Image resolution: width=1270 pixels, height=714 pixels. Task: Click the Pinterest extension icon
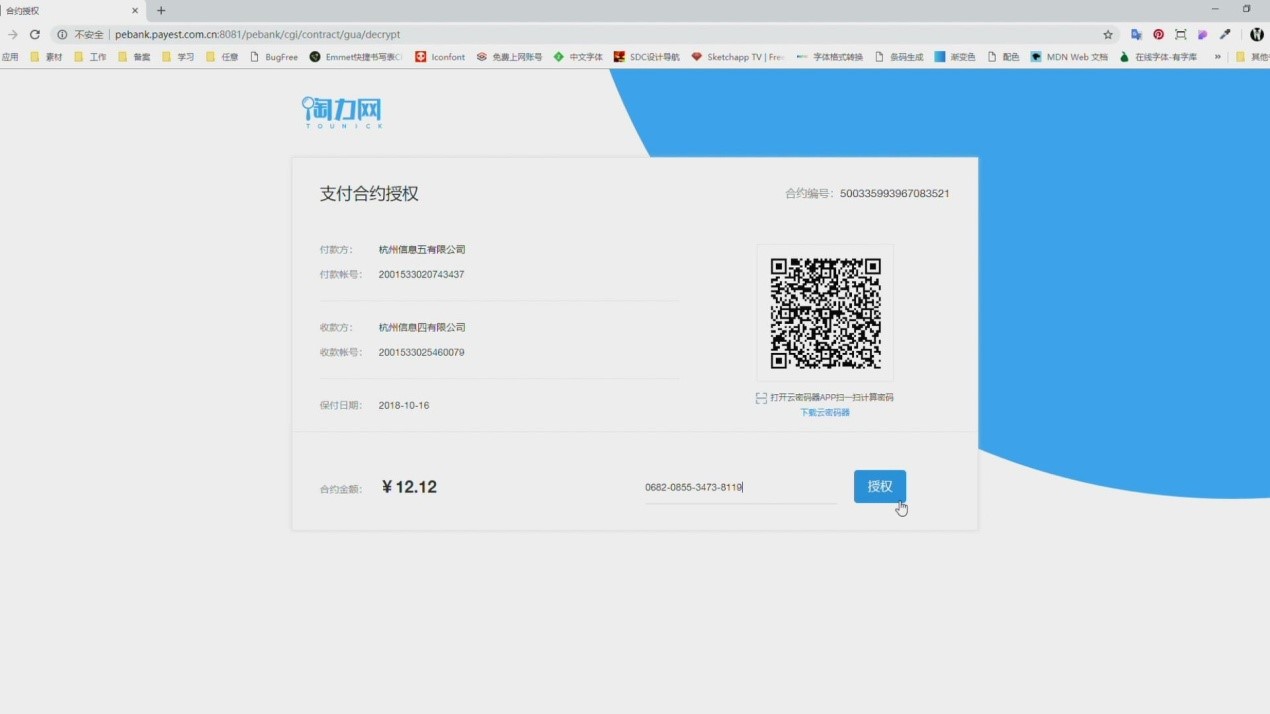pos(1158,34)
